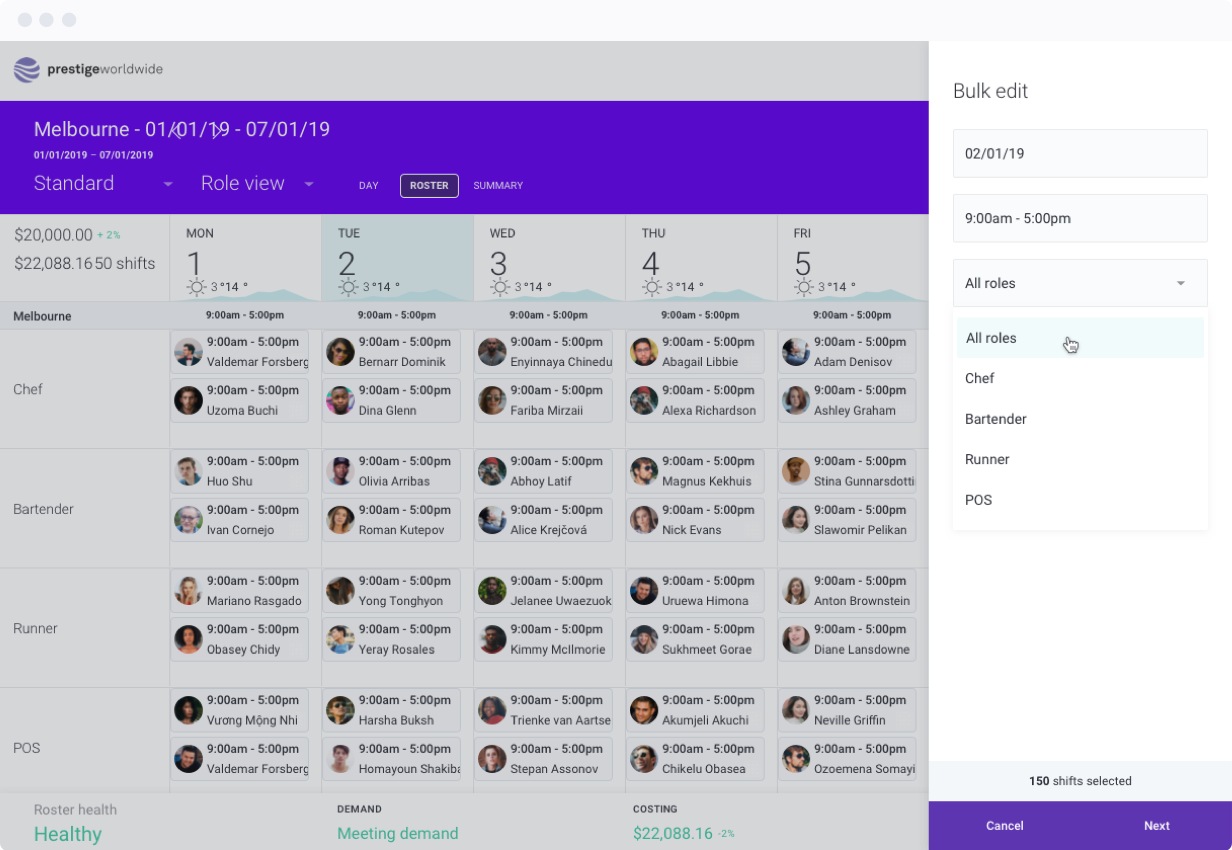The height and width of the screenshot is (850, 1232).
Task: Choose All roles option in list
Action: 1080,338
